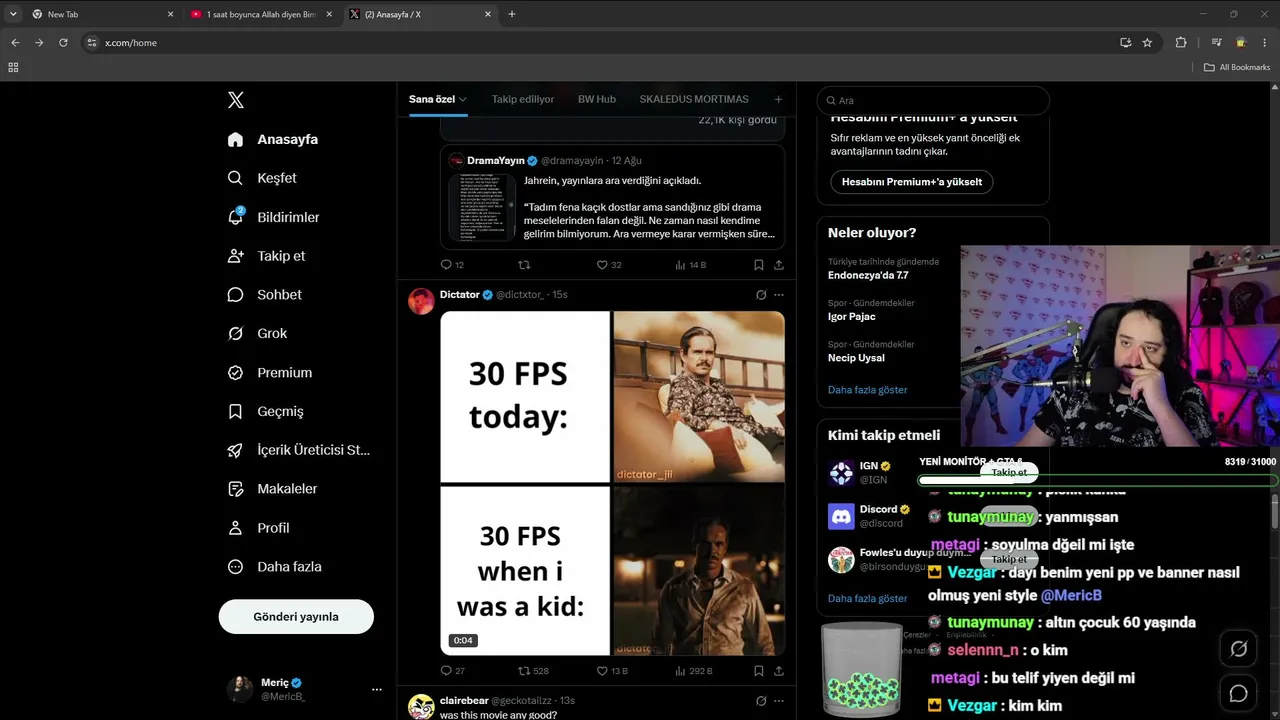Screen dimensions: 1280x720
Task: Open Chrome tab search dropdown arrow
Action: [13, 14]
